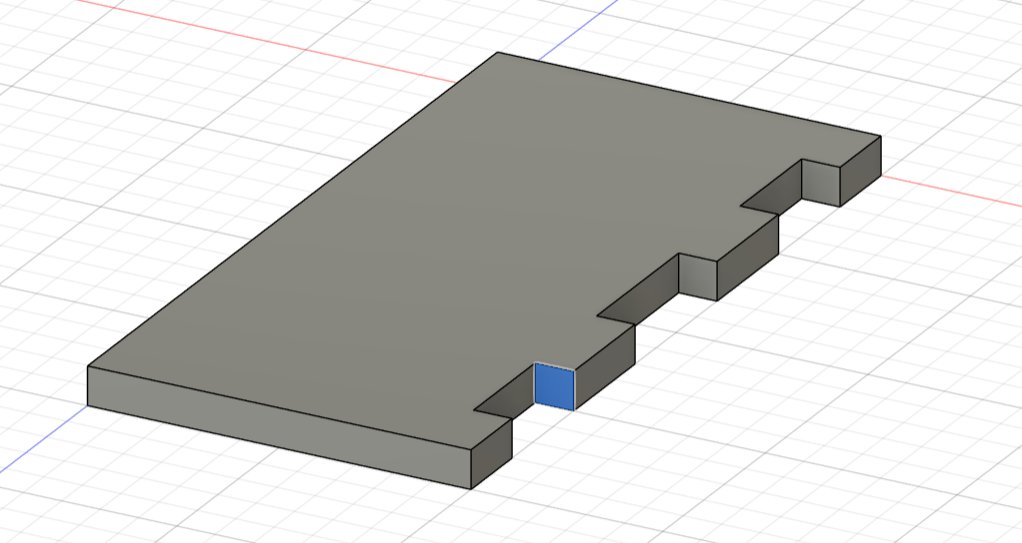
Task: Select the long front side face of the plate
Action: tap(279, 426)
